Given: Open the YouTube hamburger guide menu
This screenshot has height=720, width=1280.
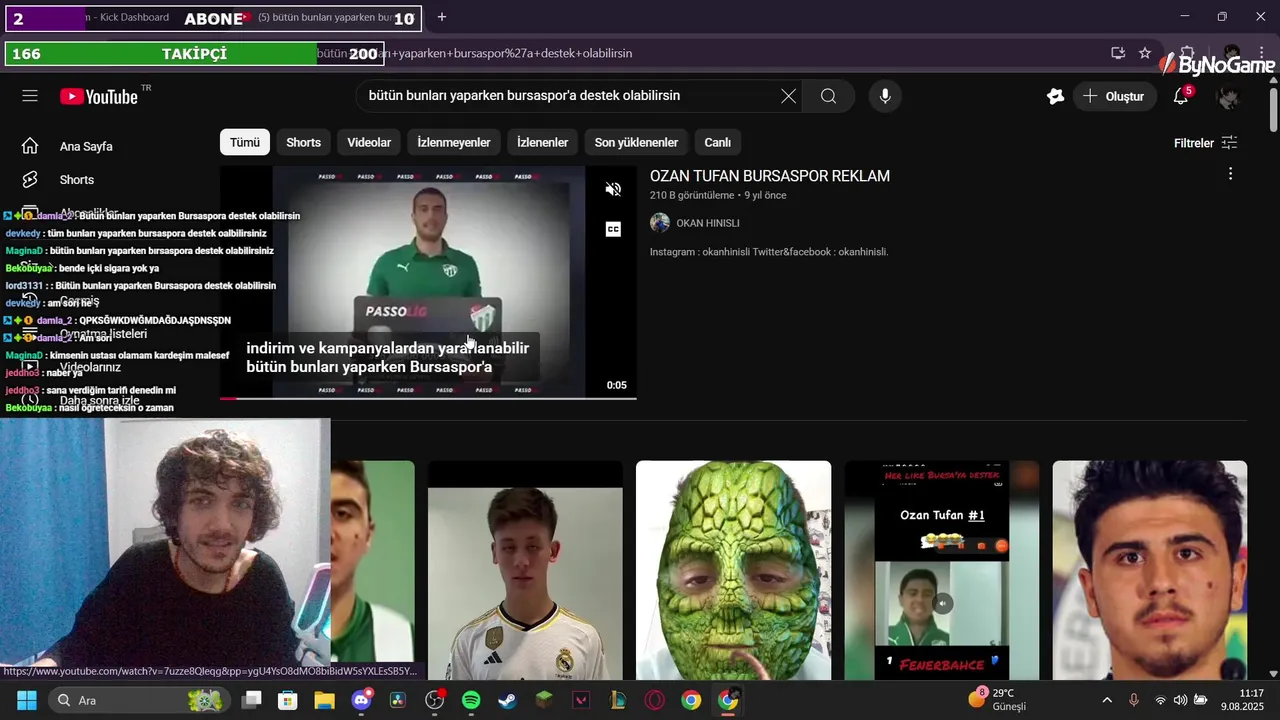Looking at the screenshot, I should pos(30,96).
